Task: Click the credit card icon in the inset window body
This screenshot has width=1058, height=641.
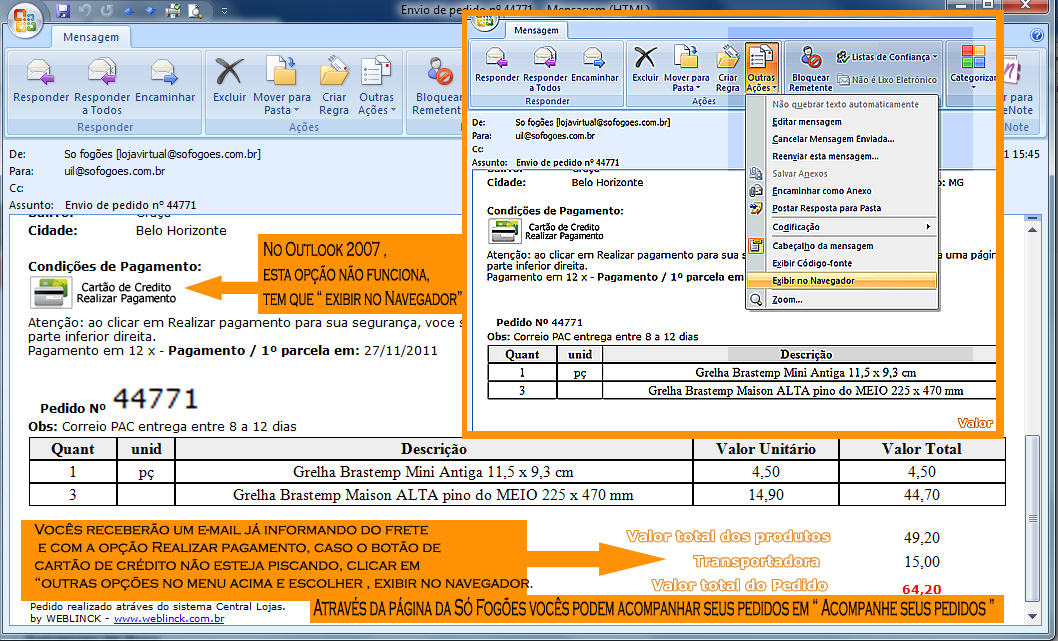Action: tap(505, 231)
